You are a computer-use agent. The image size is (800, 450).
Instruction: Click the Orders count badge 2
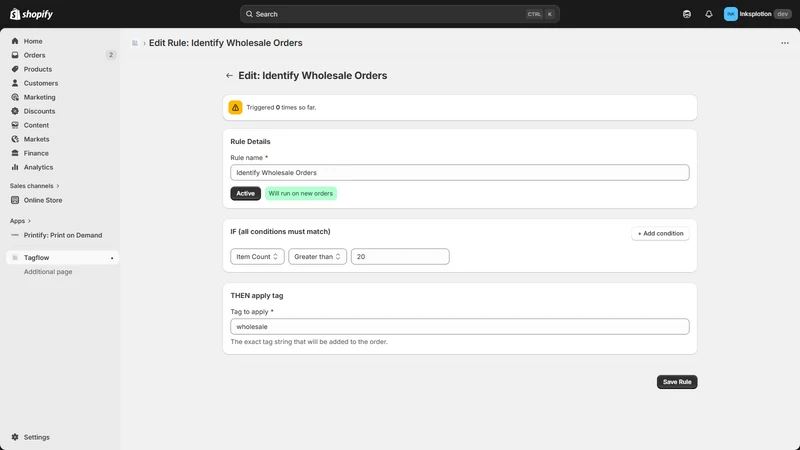click(x=111, y=55)
